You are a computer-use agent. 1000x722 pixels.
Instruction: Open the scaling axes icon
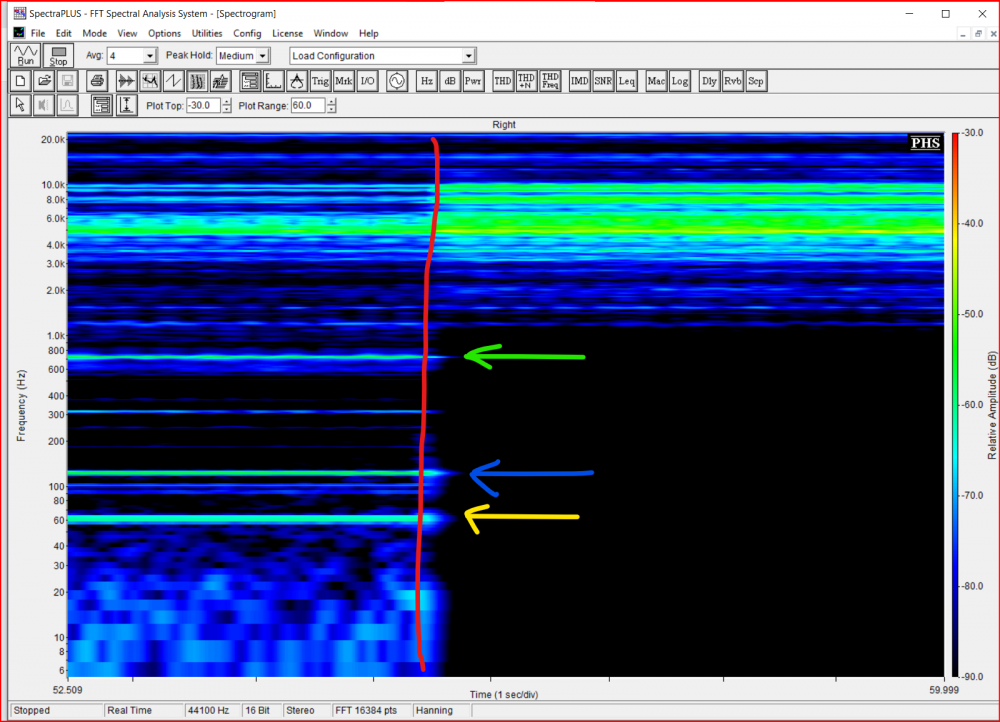point(274,81)
